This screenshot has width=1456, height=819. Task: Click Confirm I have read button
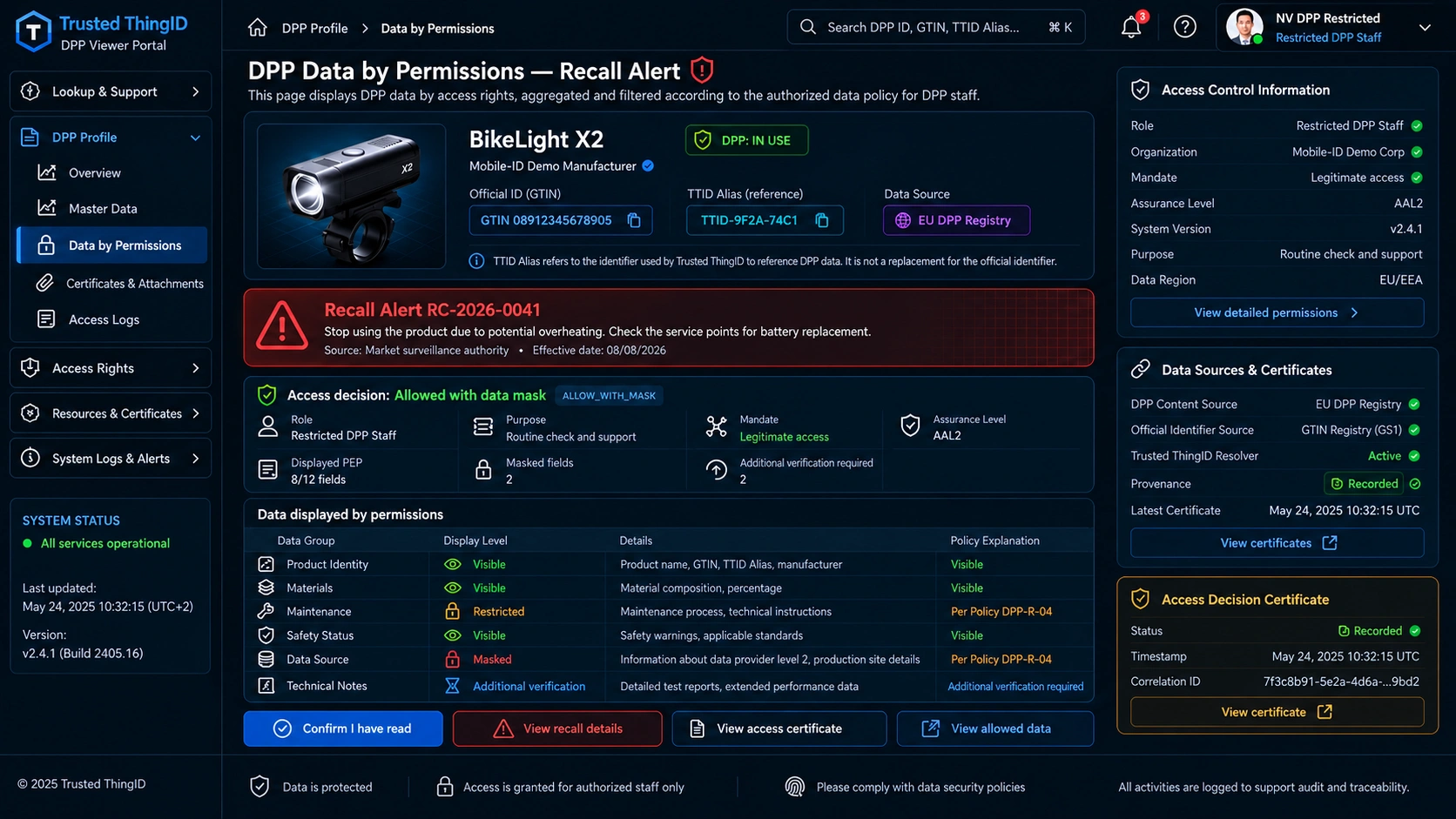tap(343, 728)
